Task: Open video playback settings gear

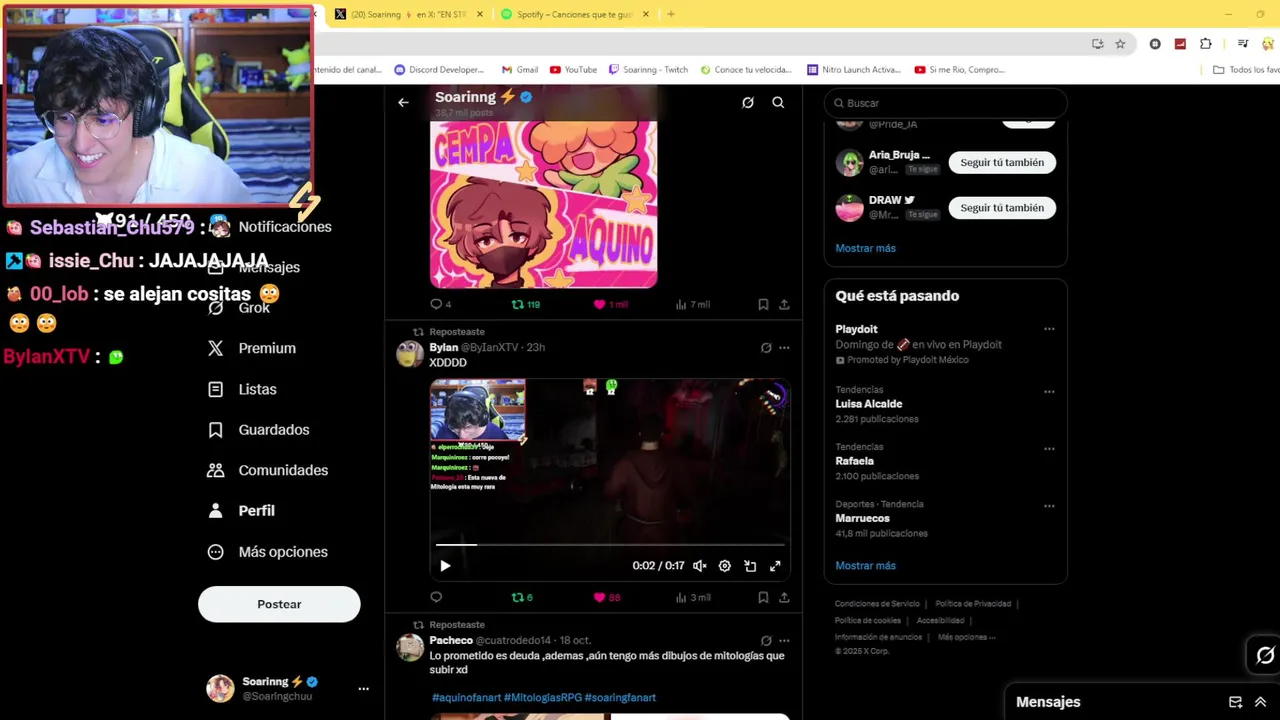Action: 725,566
